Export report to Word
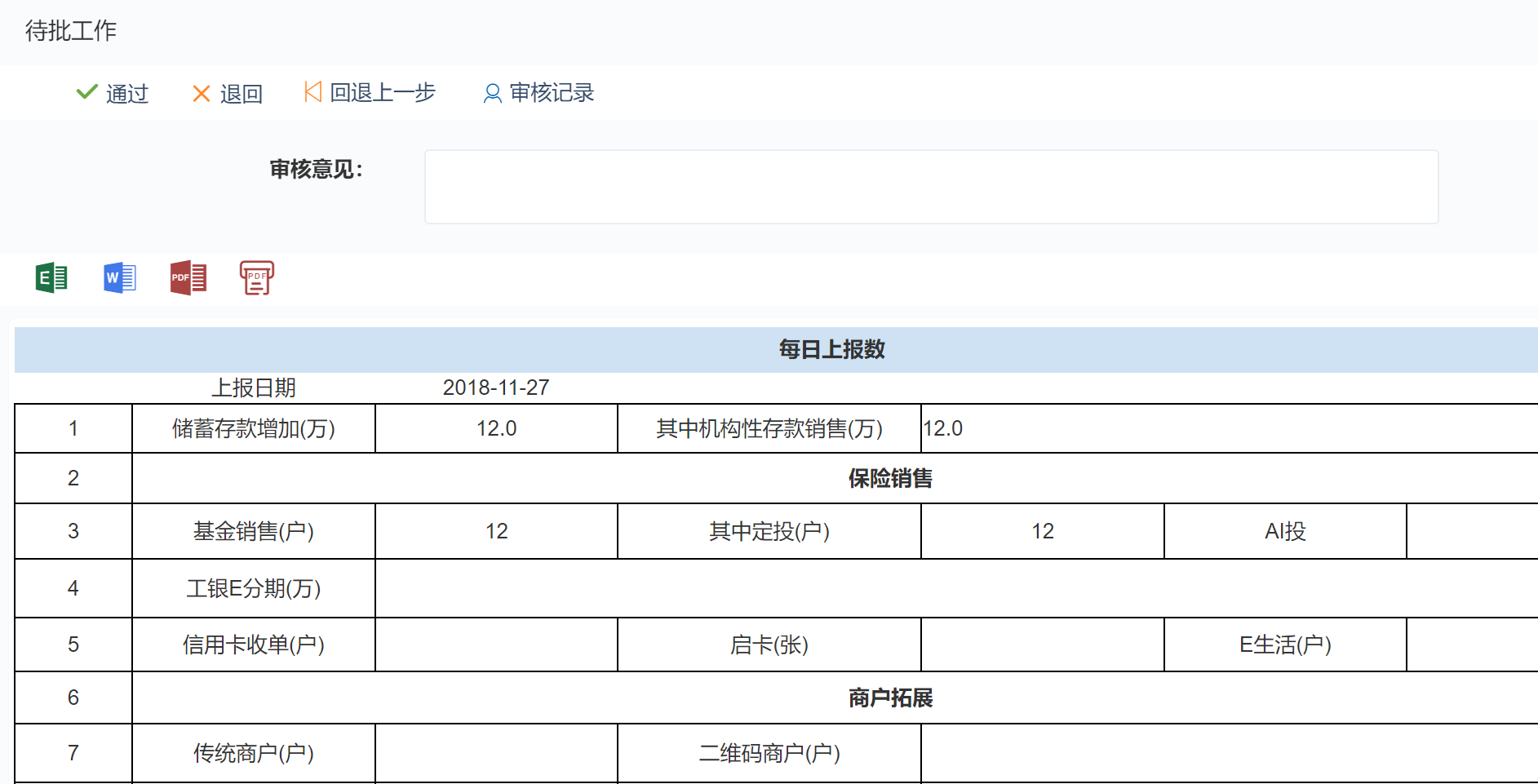This screenshot has width=1538, height=784. point(120,278)
